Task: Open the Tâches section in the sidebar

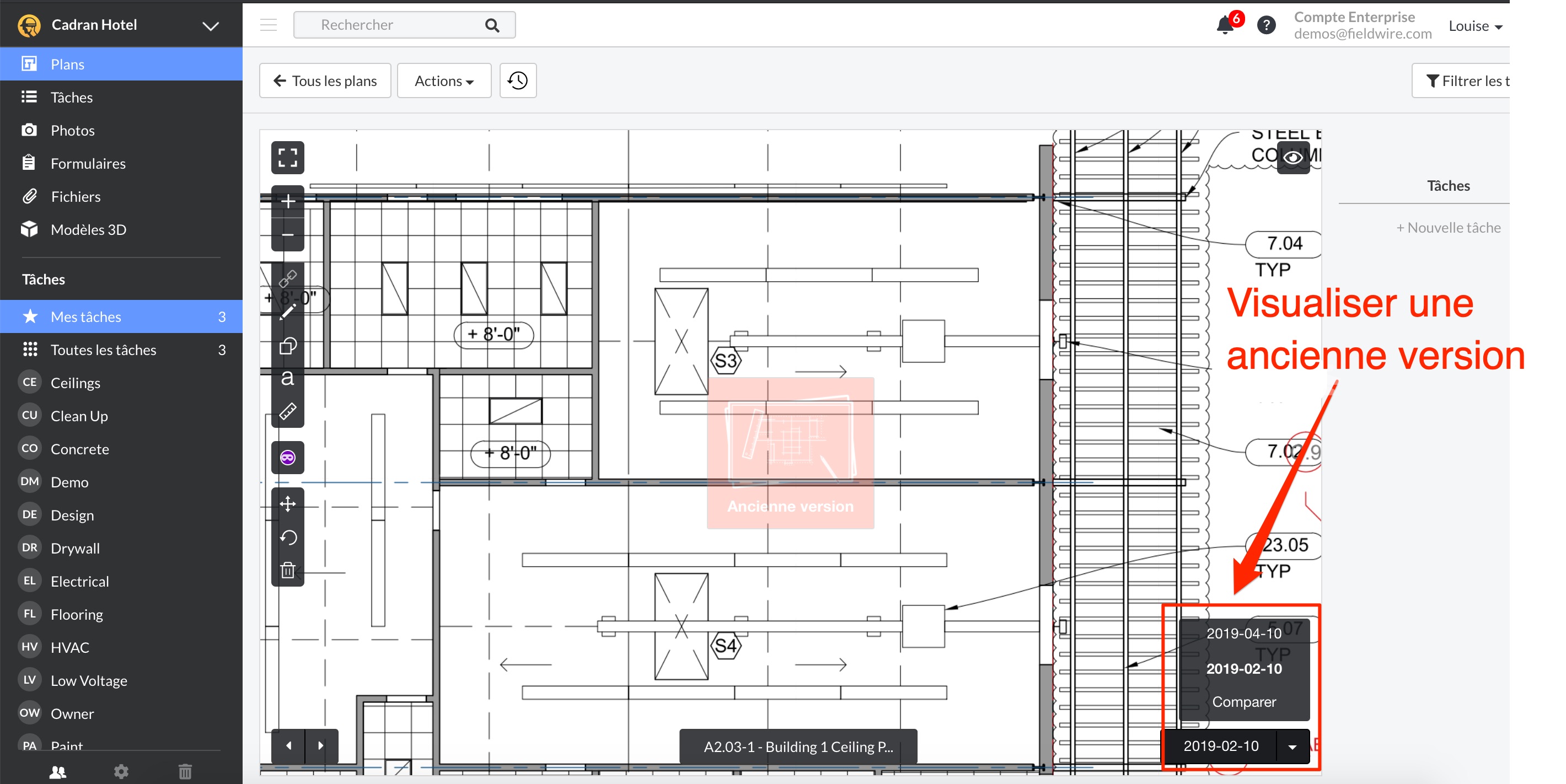Action: pyautogui.click(x=121, y=97)
